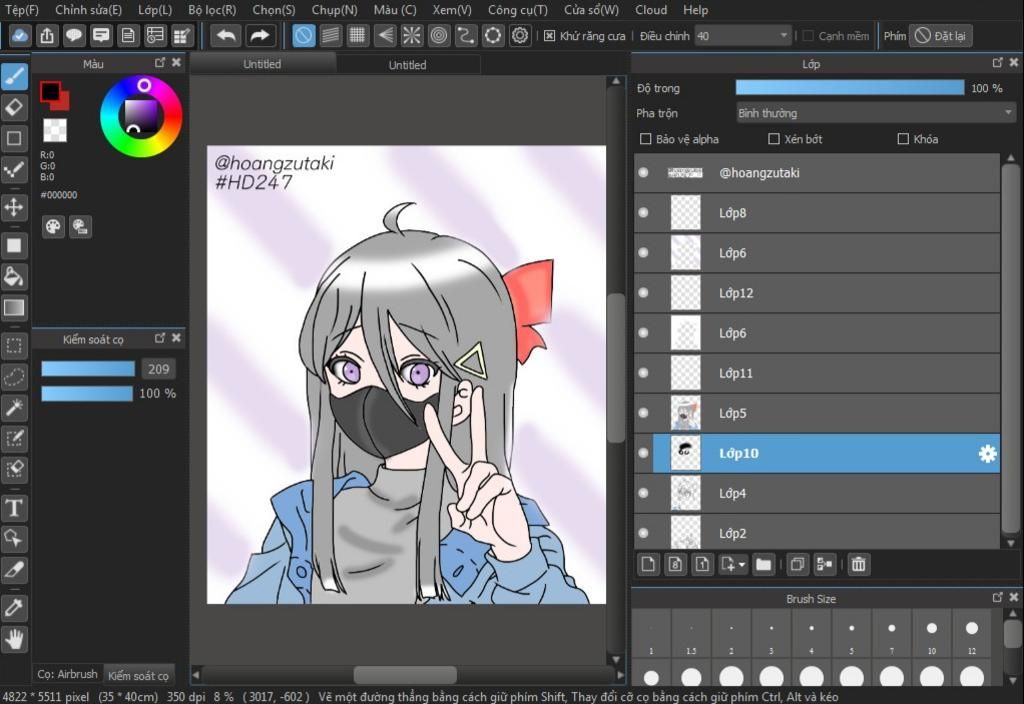This screenshot has width=1024, height=704.
Task: Delete the layer with the trash icon
Action: [859, 564]
